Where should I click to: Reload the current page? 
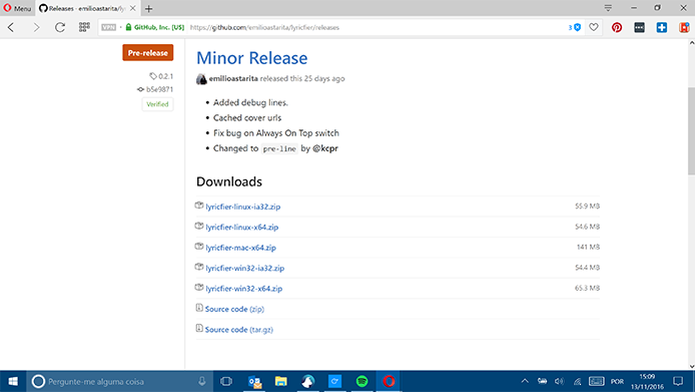pos(60,27)
